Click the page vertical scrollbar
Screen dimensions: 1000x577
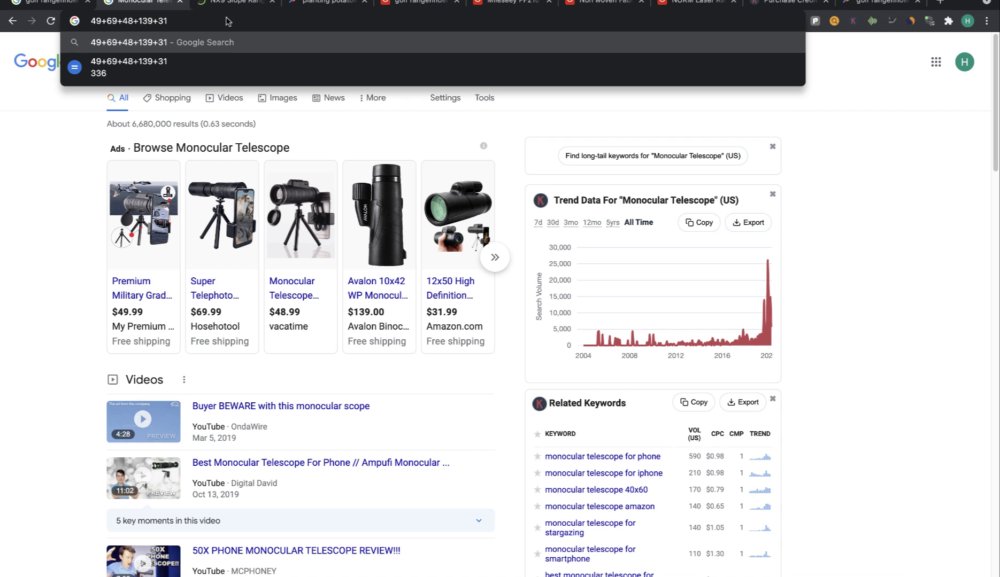pos(996,102)
